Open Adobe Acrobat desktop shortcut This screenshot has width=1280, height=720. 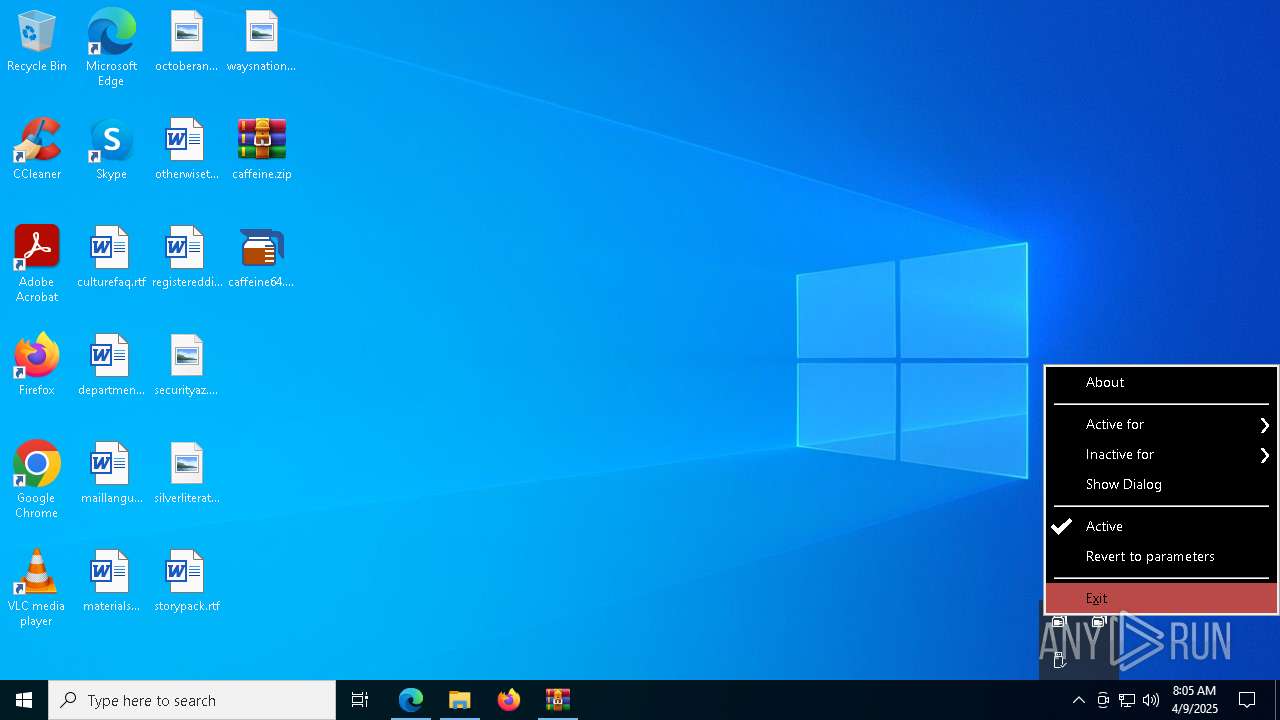click(37, 264)
